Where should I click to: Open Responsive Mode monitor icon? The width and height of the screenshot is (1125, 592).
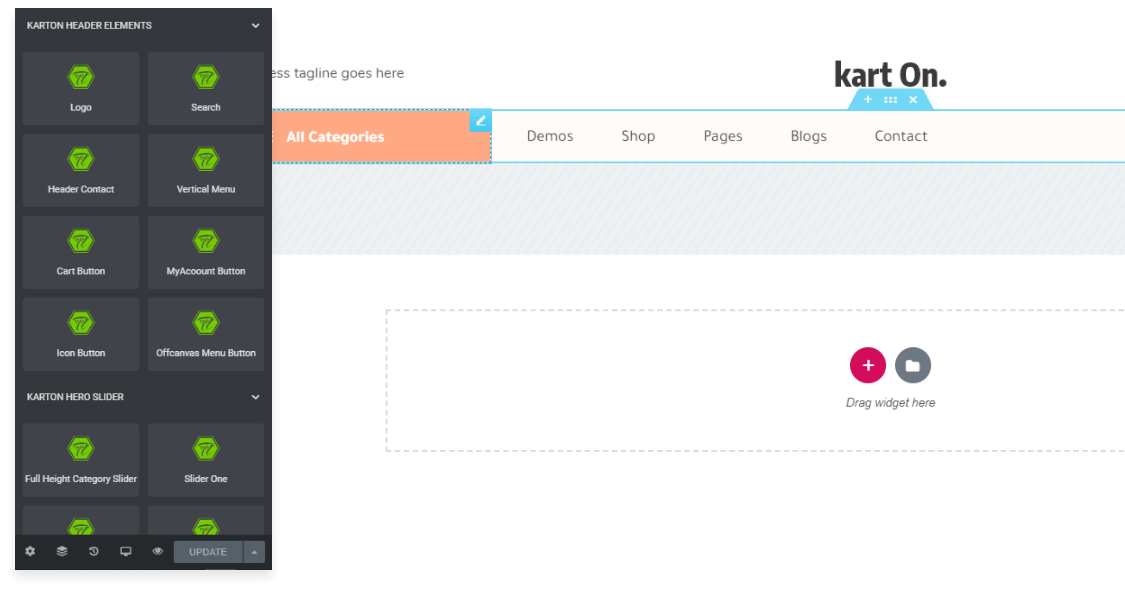[126, 551]
